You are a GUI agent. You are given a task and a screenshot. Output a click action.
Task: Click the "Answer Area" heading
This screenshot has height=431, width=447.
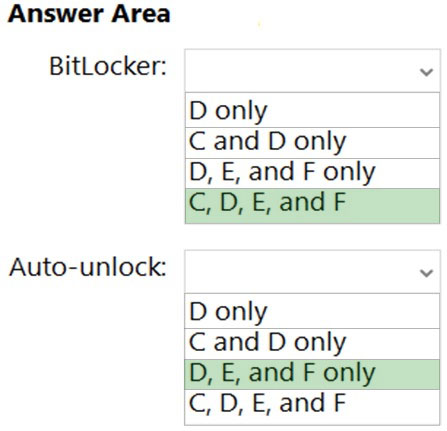click(x=89, y=14)
